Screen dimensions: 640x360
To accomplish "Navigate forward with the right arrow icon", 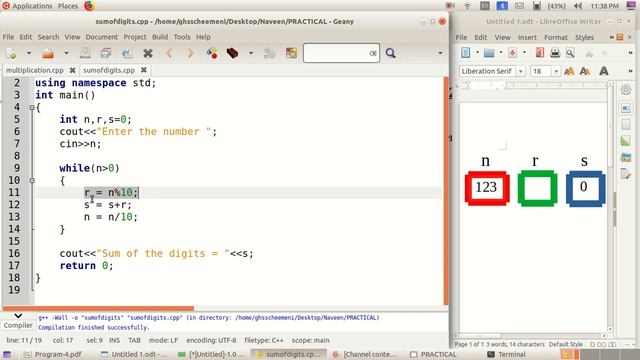I will (x=190, y=53).
